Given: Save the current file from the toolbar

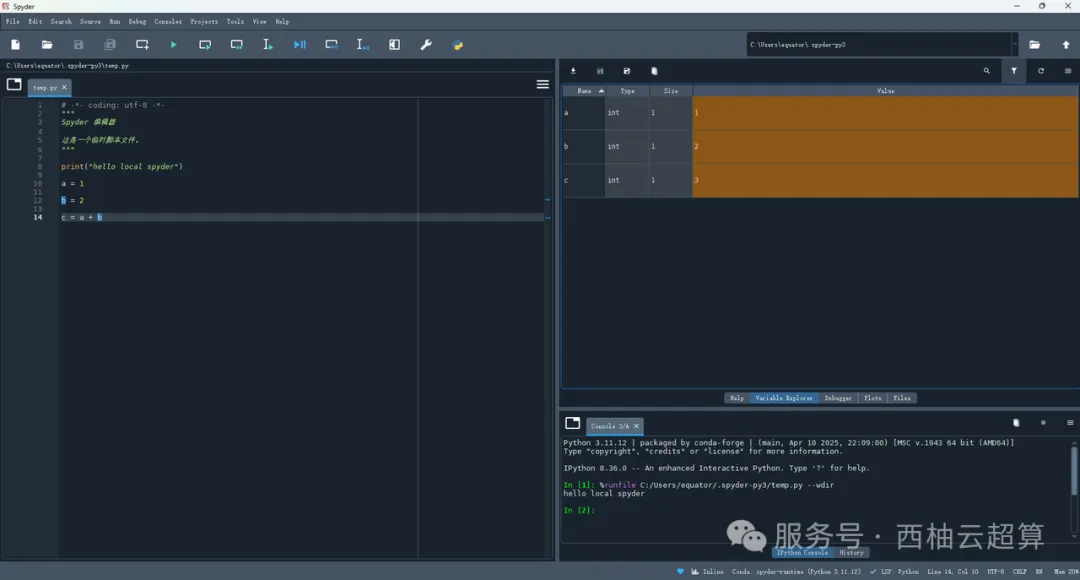Looking at the screenshot, I should [79, 45].
